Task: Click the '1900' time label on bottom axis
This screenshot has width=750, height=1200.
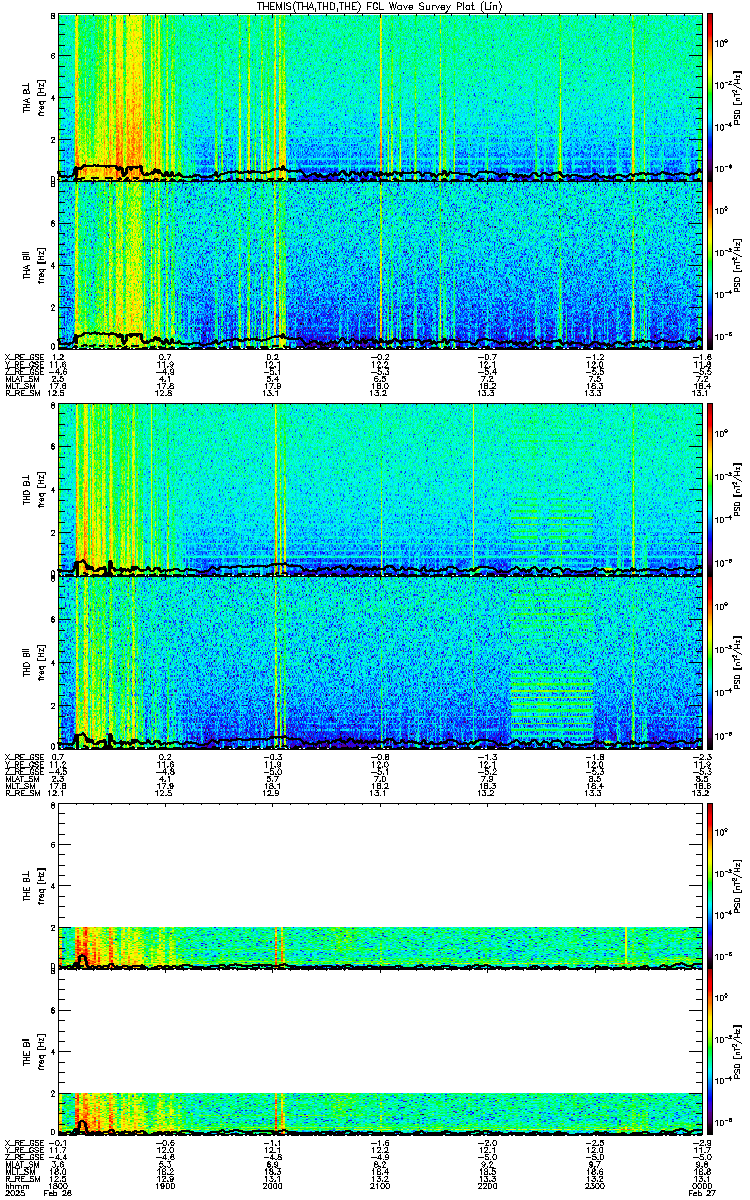Action: 165,1185
